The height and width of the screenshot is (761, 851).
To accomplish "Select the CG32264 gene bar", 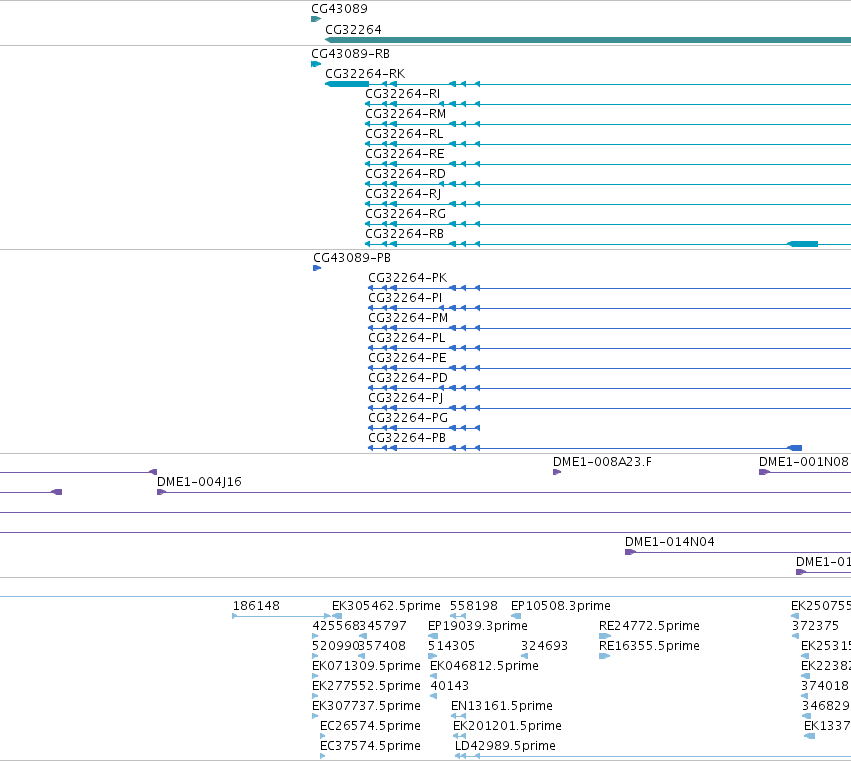I will pos(588,40).
